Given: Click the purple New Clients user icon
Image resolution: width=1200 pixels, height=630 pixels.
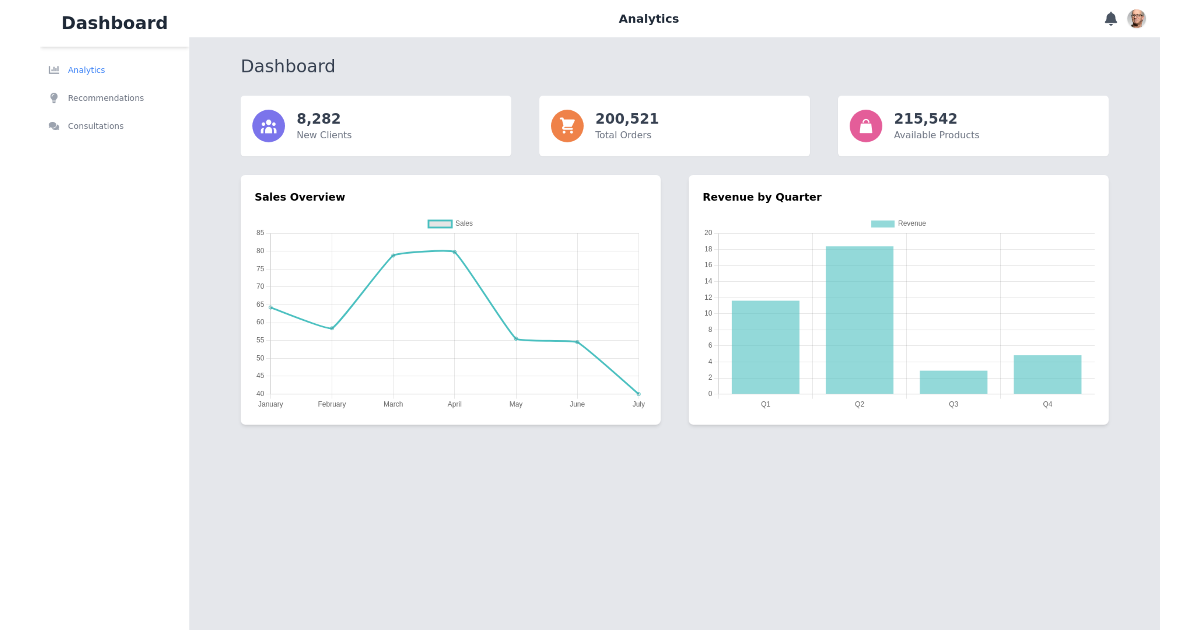Looking at the screenshot, I should coord(268,125).
